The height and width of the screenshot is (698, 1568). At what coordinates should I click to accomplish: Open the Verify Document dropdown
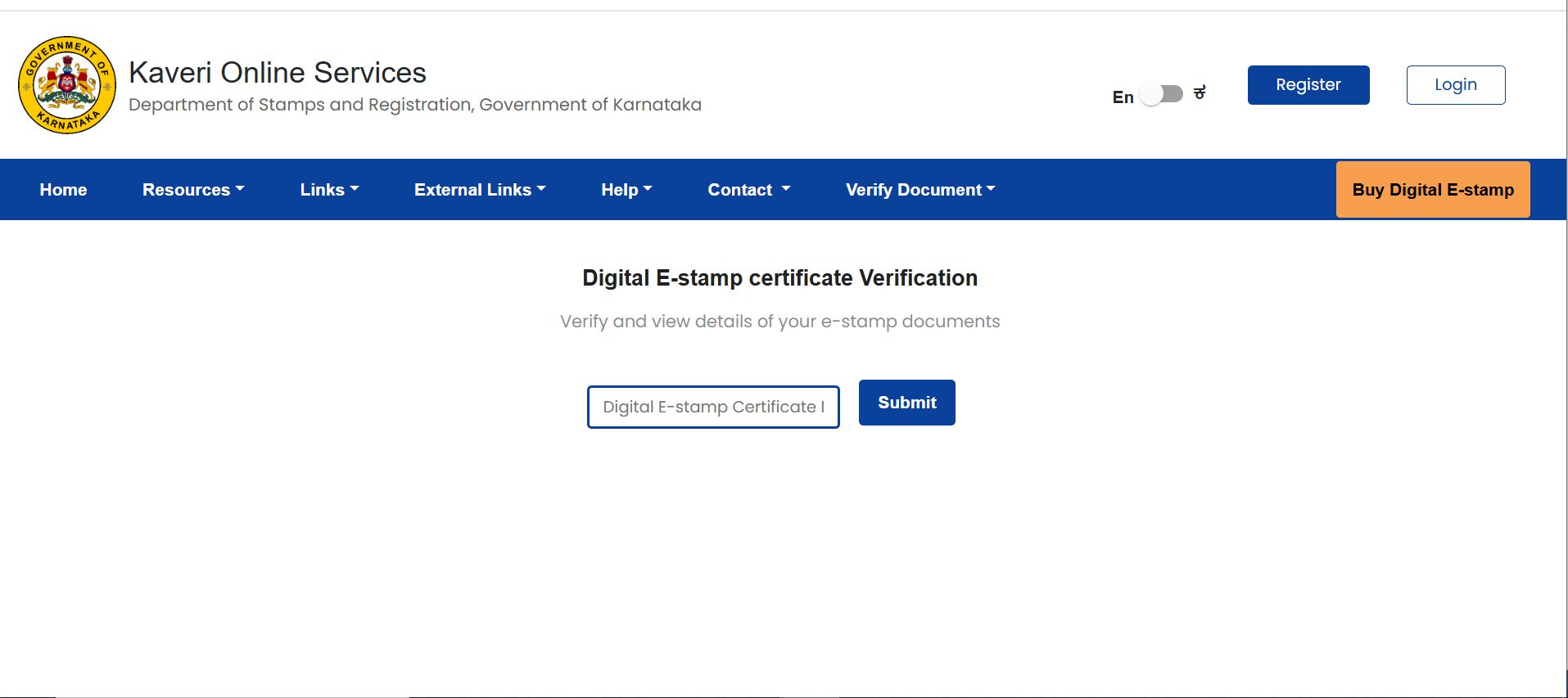[920, 190]
